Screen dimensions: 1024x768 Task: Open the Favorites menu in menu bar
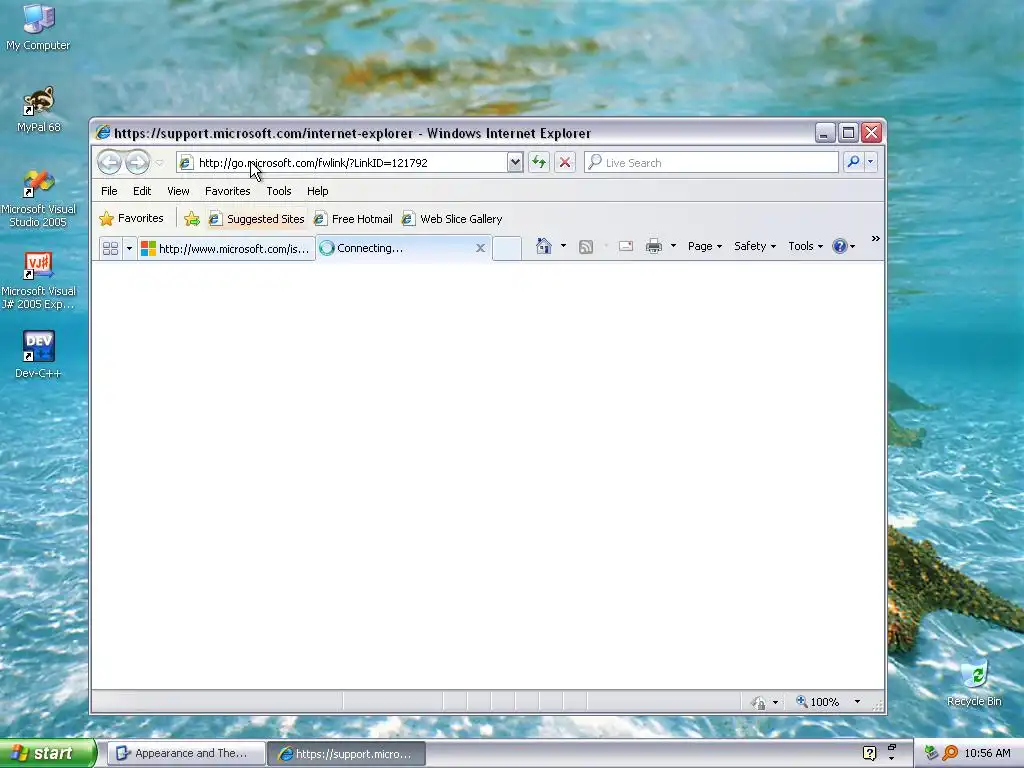coord(227,191)
